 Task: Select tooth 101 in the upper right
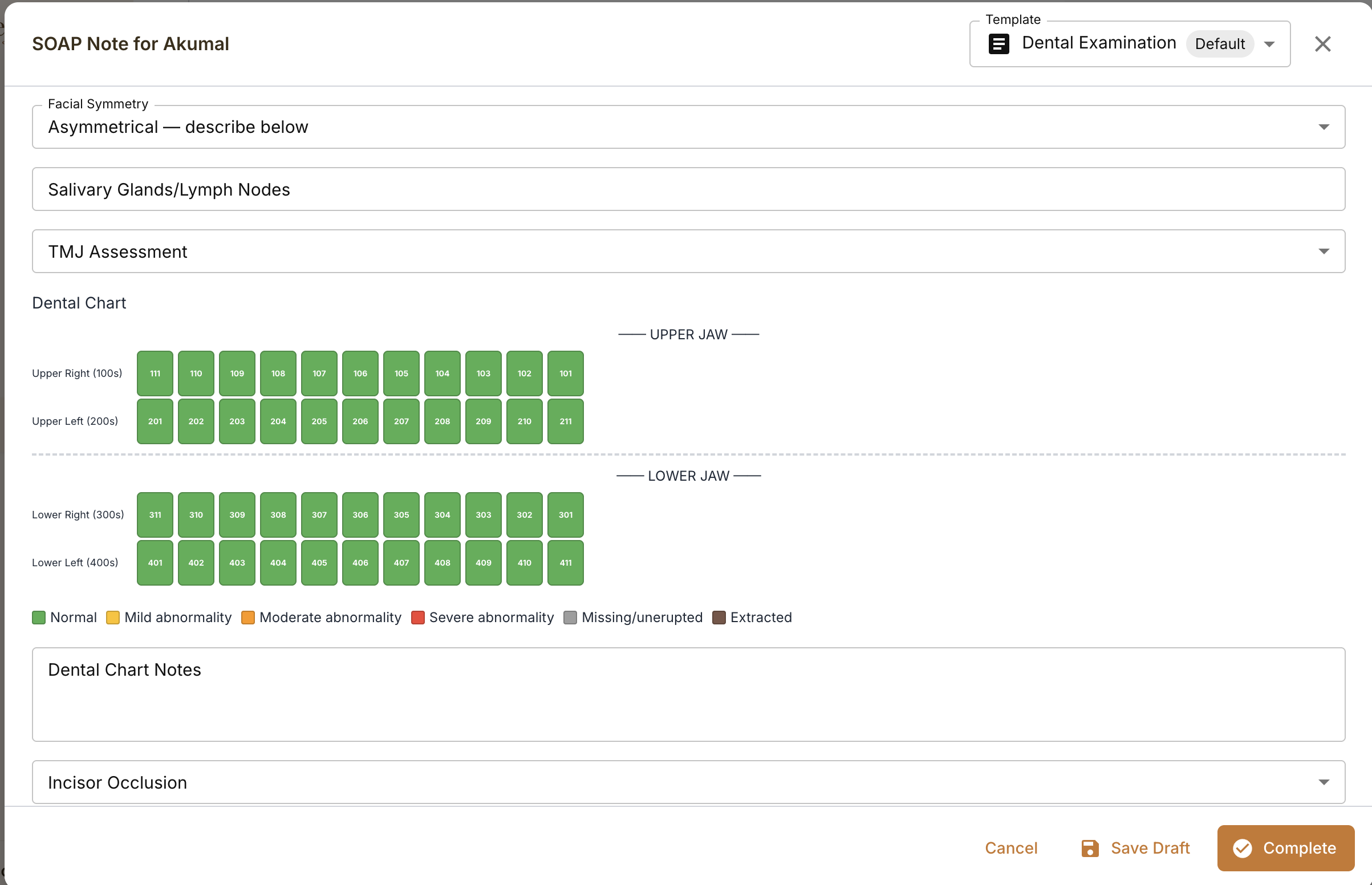tap(565, 374)
